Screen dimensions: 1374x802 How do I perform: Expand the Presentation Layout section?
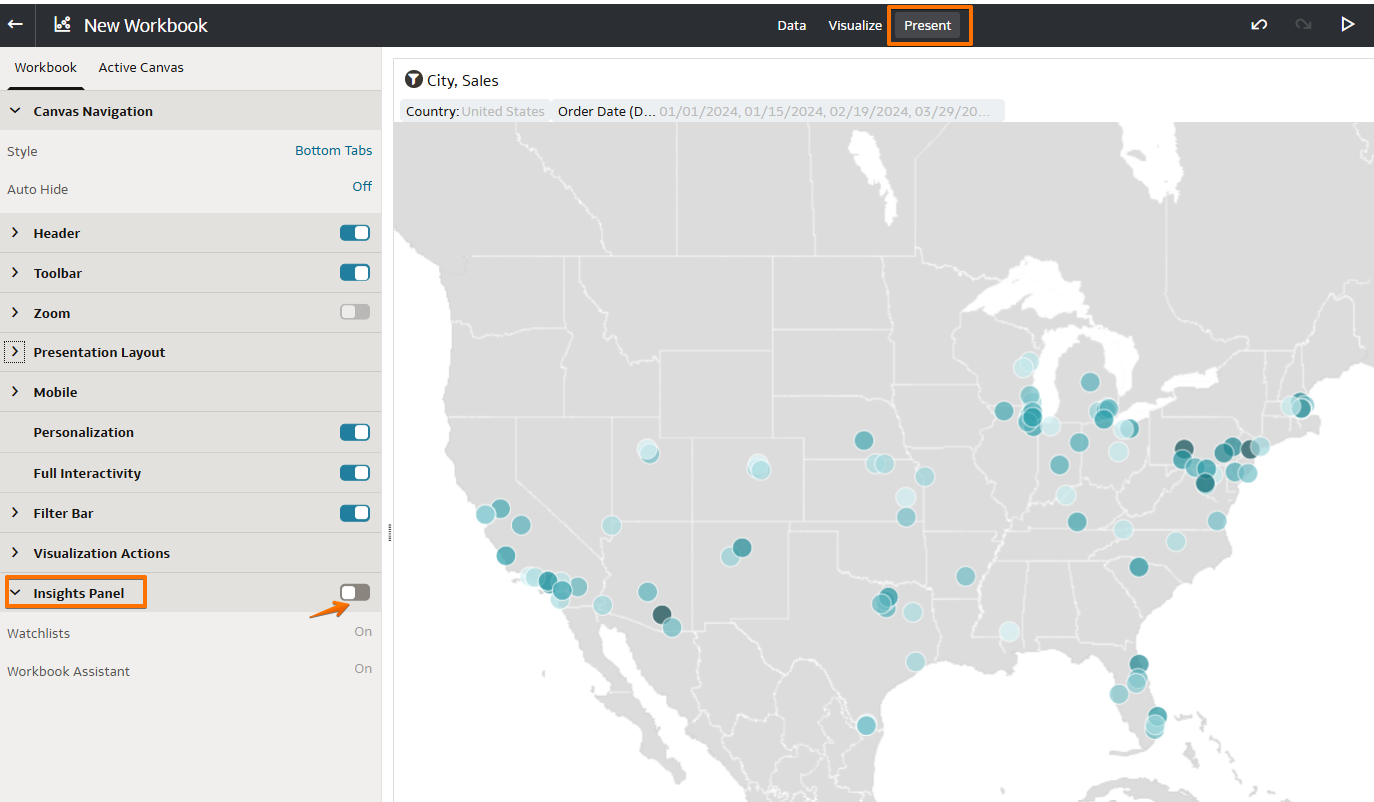15,352
